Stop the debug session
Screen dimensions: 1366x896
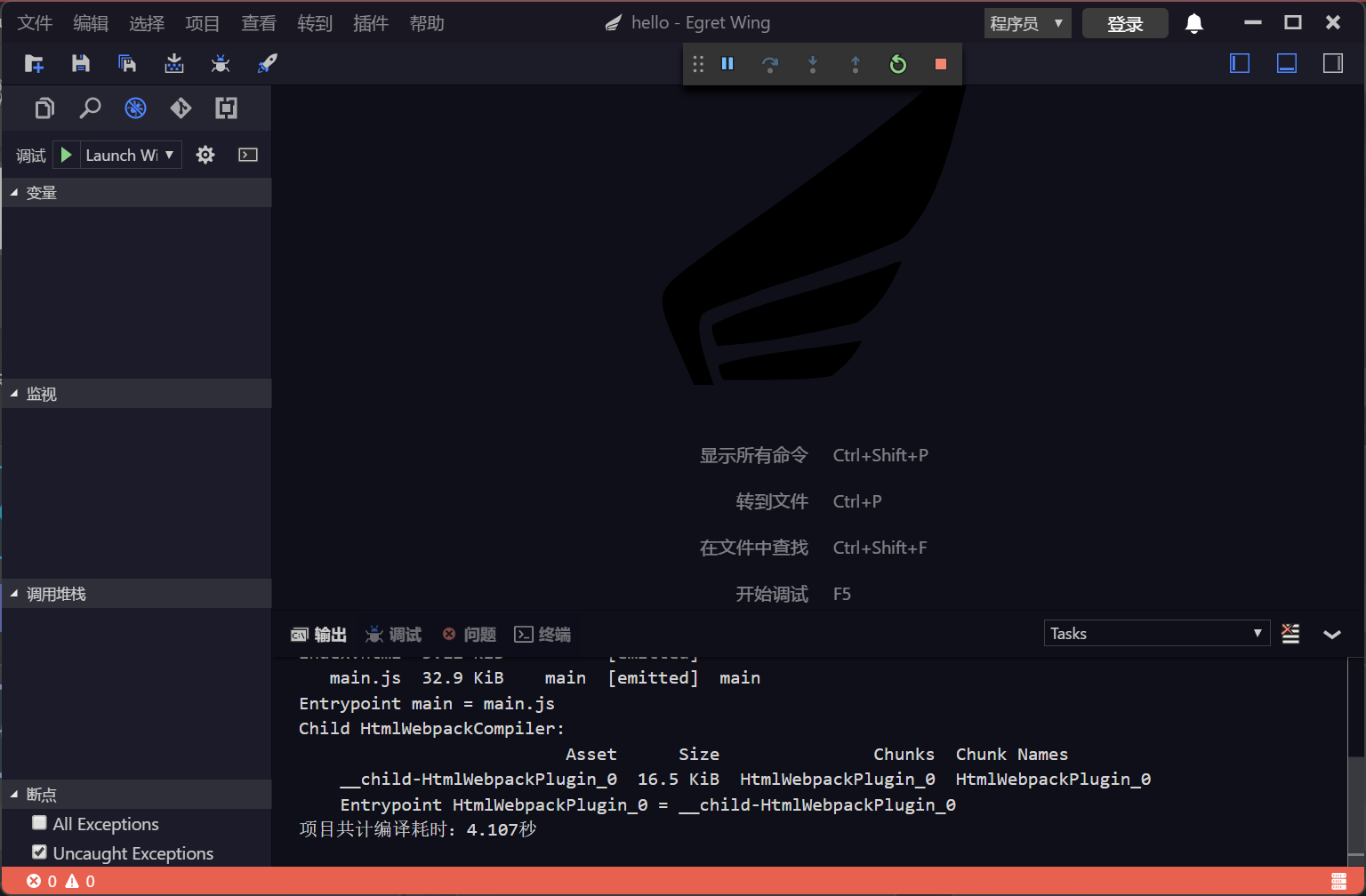click(941, 64)
